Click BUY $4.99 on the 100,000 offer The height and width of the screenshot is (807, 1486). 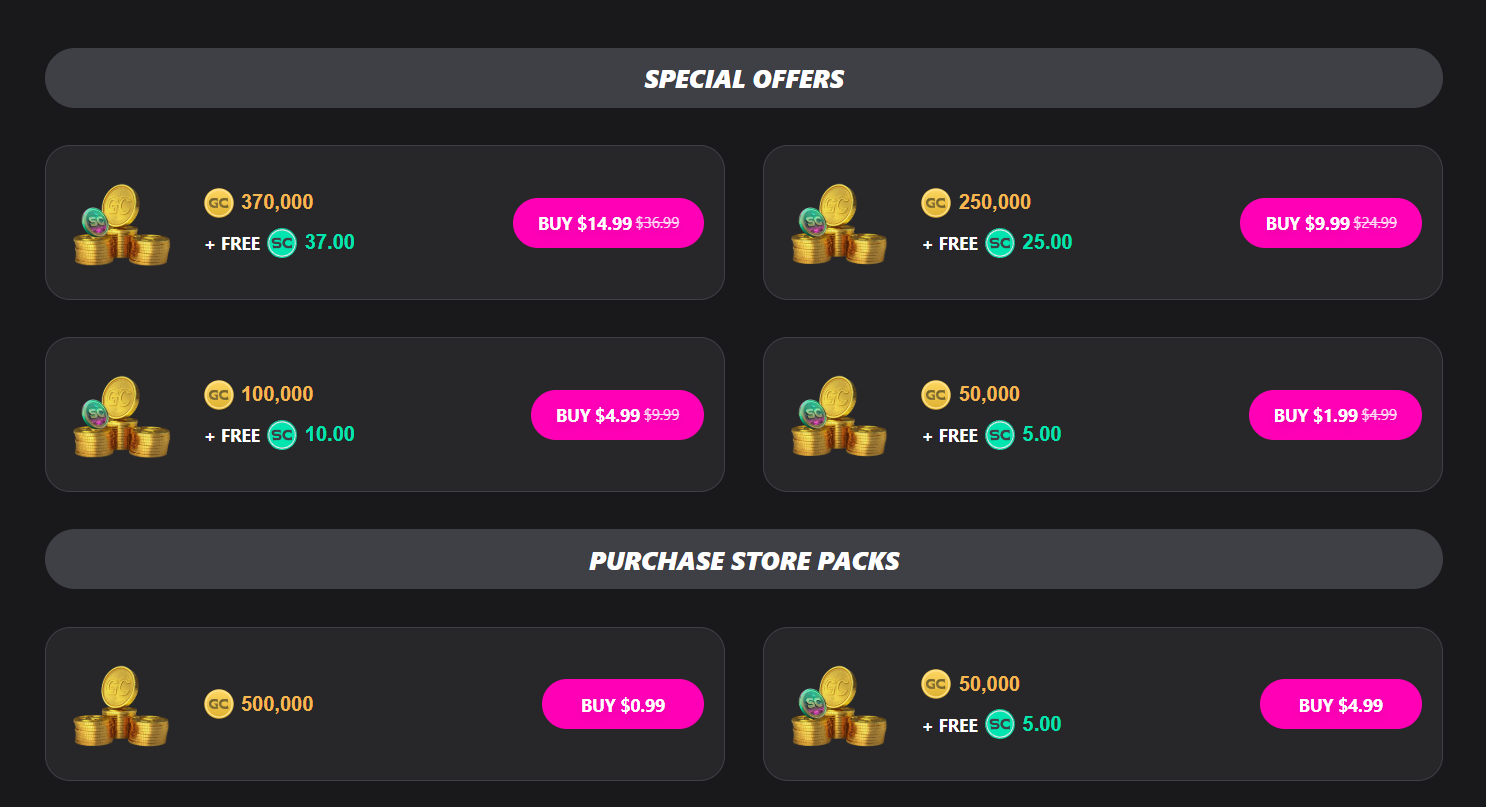tap(617, 414)
